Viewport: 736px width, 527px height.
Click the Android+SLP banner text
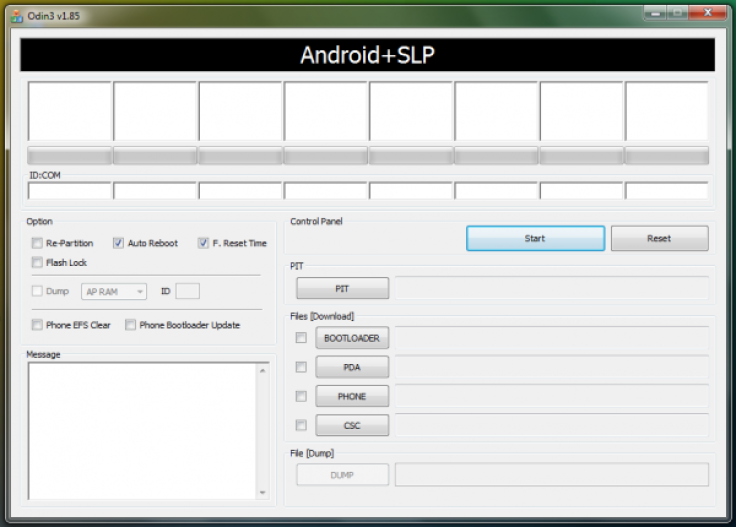368,55
